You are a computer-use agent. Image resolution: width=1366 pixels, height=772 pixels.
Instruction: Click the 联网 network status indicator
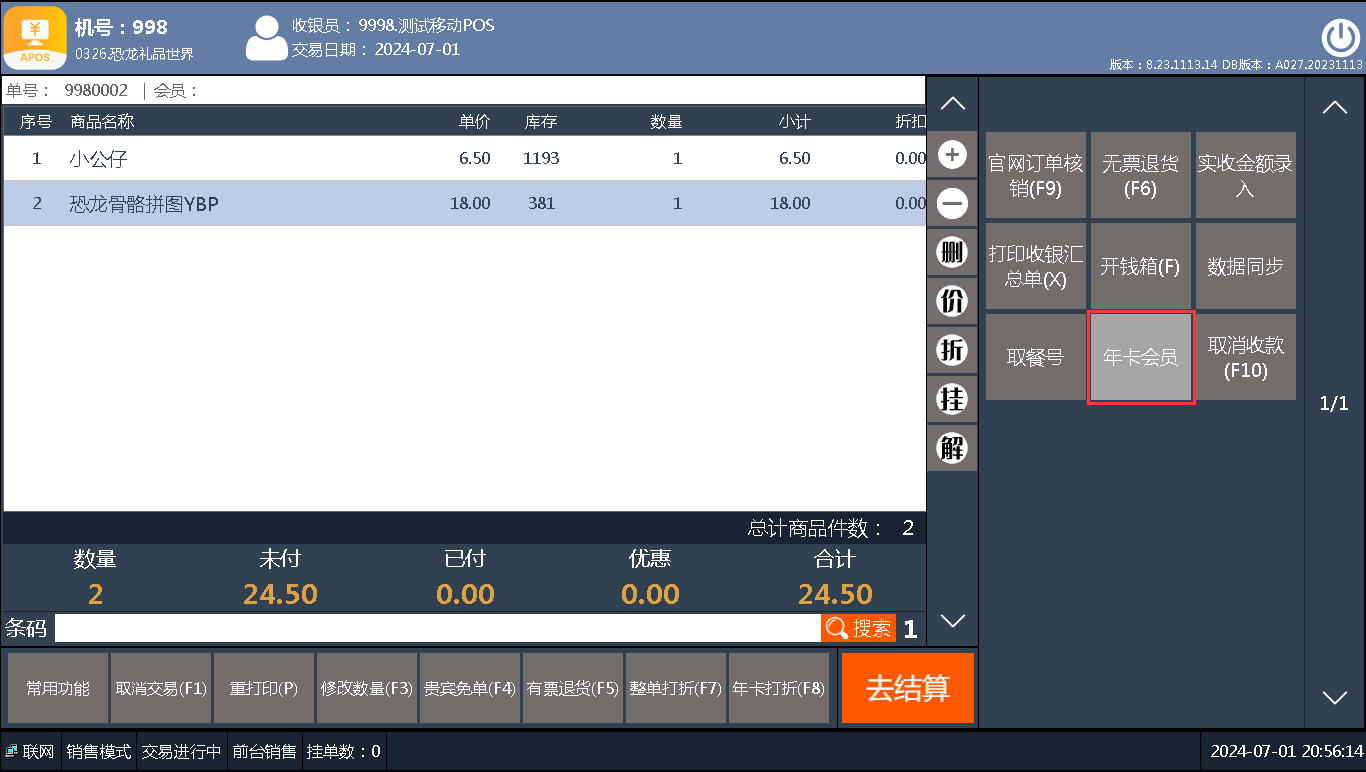[30, 751]
